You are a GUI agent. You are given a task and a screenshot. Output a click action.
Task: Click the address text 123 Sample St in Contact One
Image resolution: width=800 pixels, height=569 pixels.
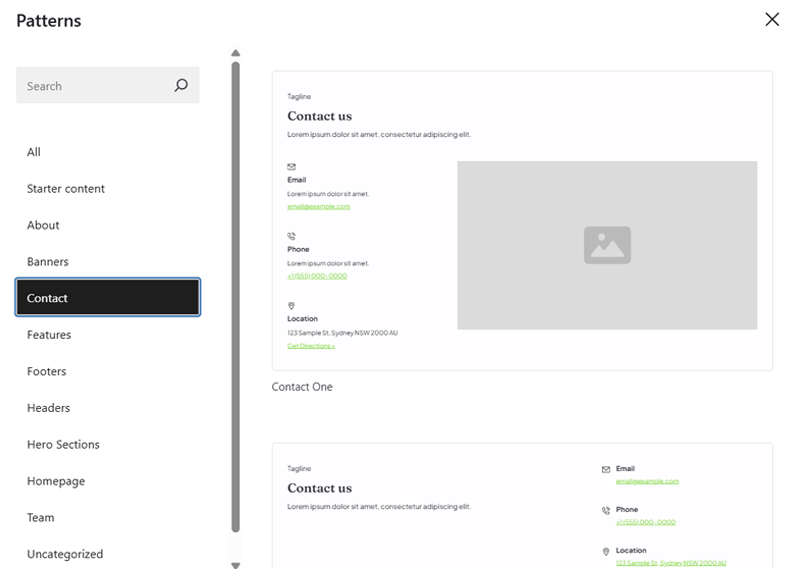point(342,333)
